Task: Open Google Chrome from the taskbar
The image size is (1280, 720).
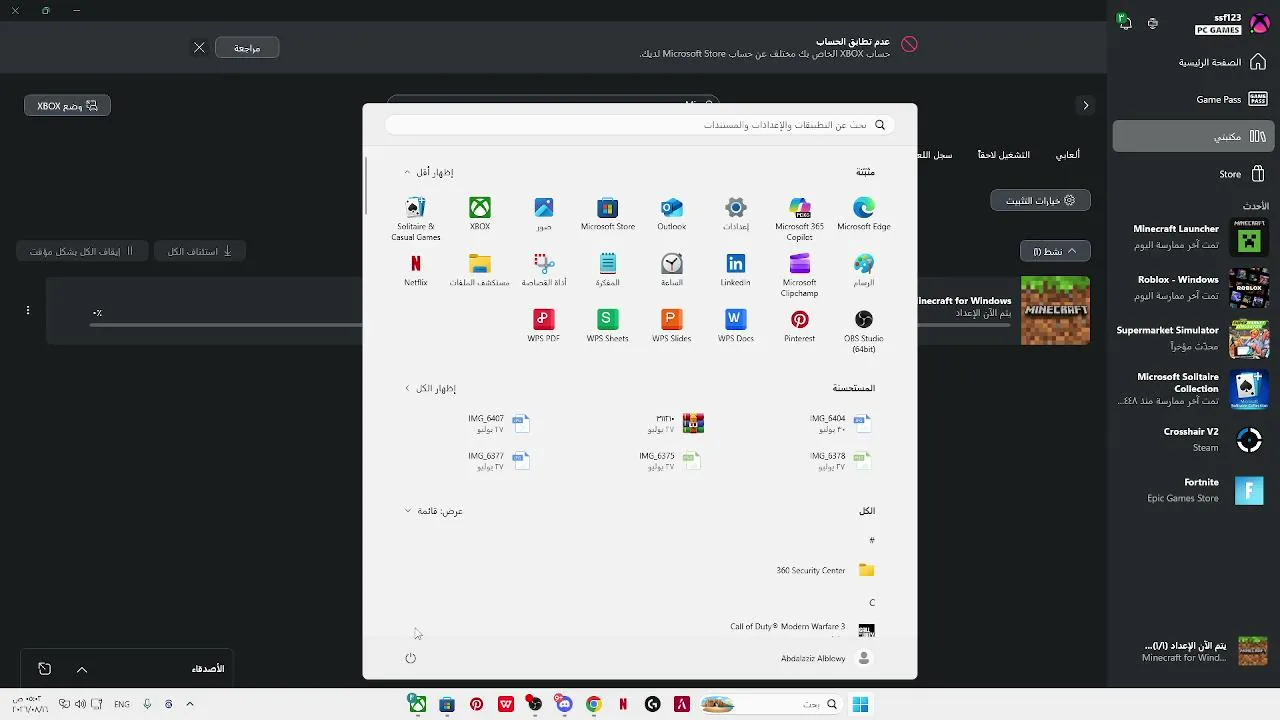Action: [593, 704]
